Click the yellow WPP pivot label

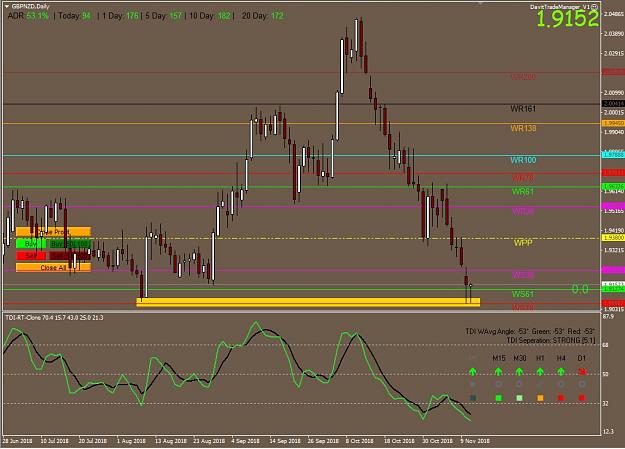tap(523, 243)
